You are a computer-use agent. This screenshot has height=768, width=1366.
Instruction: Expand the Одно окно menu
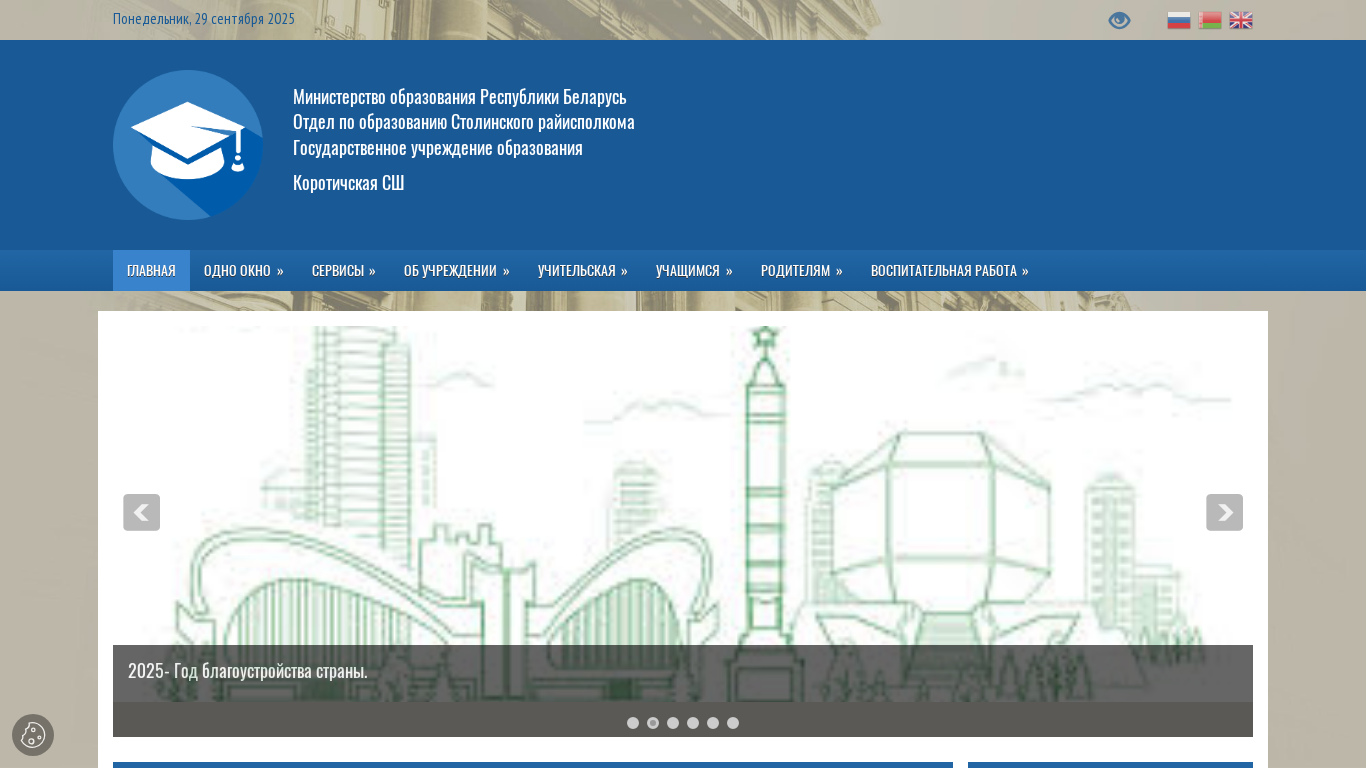(x=244, y=270)
